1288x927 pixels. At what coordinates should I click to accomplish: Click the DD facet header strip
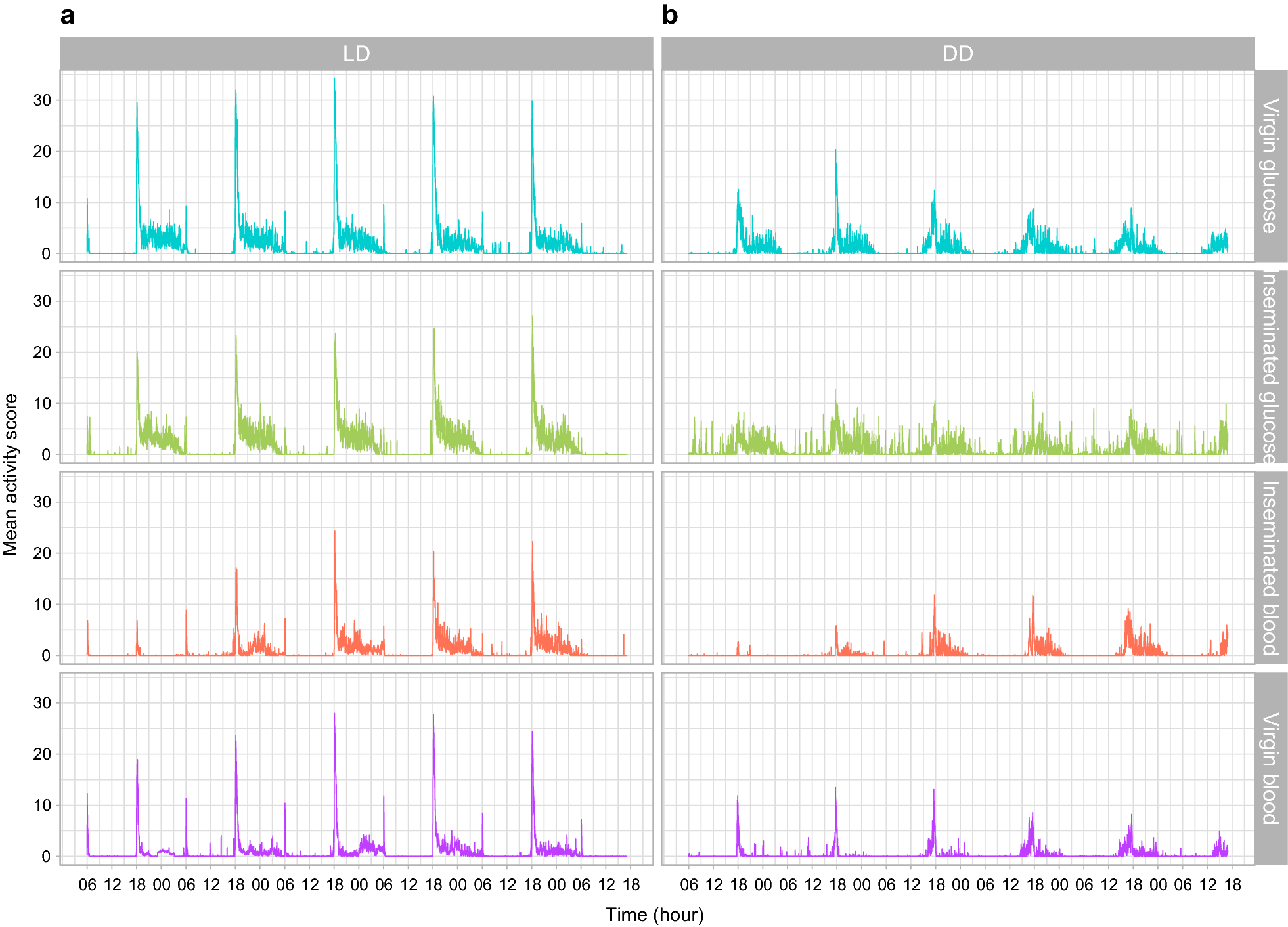pos(958,53)
